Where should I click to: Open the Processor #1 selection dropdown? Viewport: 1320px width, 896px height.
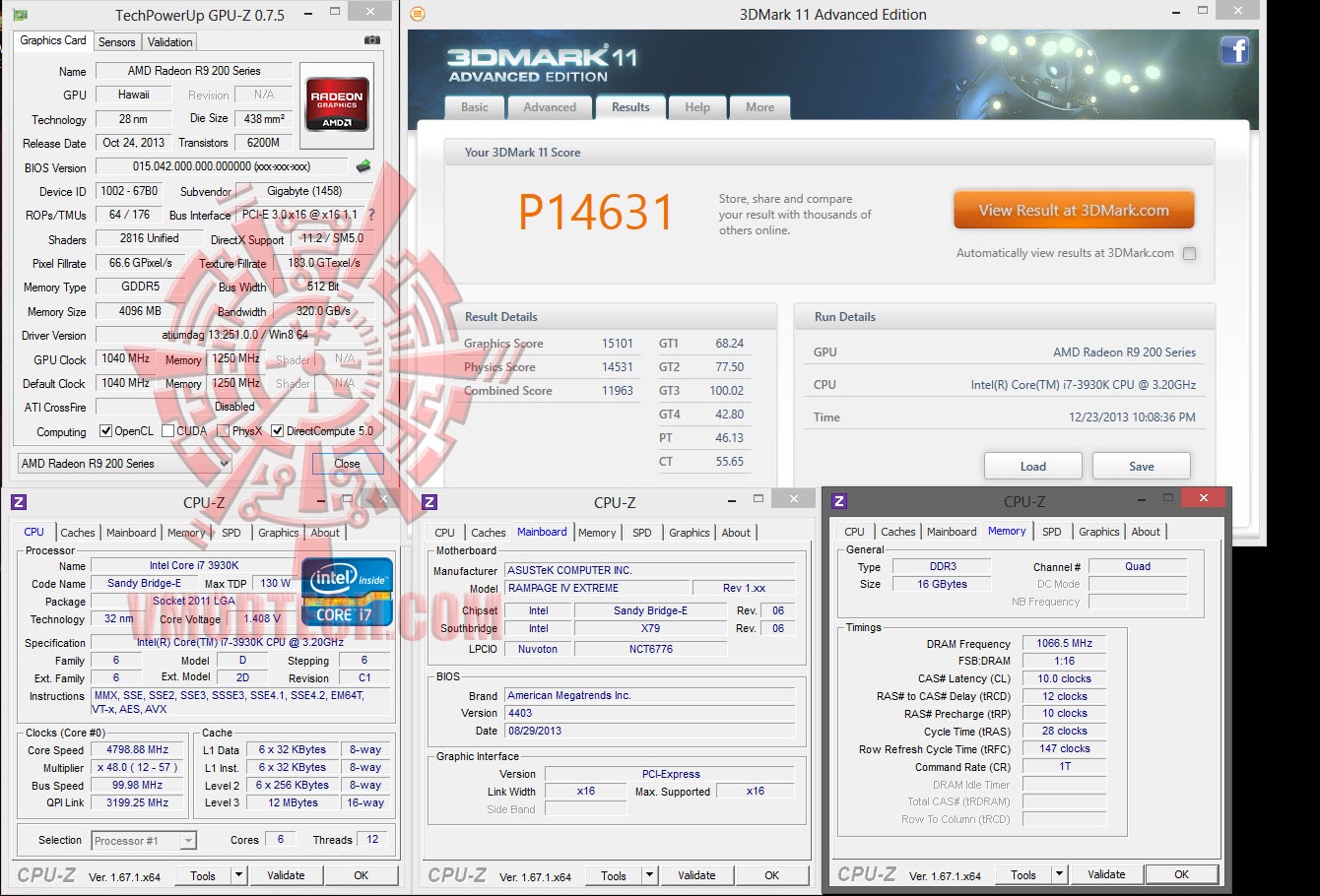[144, 841]
